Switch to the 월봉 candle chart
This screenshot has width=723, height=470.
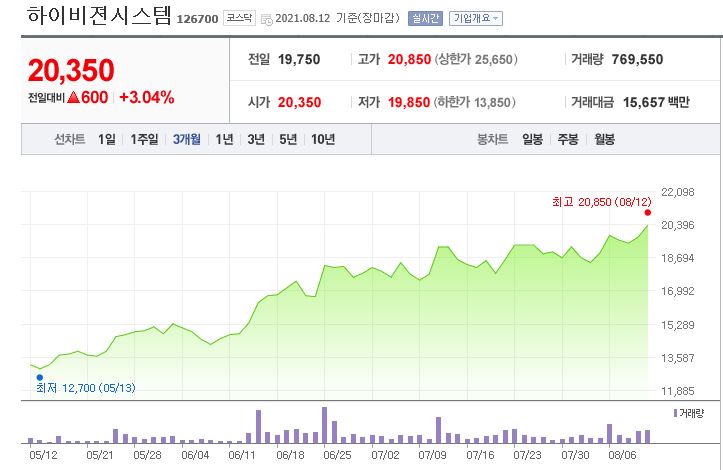tap(604, 139)
